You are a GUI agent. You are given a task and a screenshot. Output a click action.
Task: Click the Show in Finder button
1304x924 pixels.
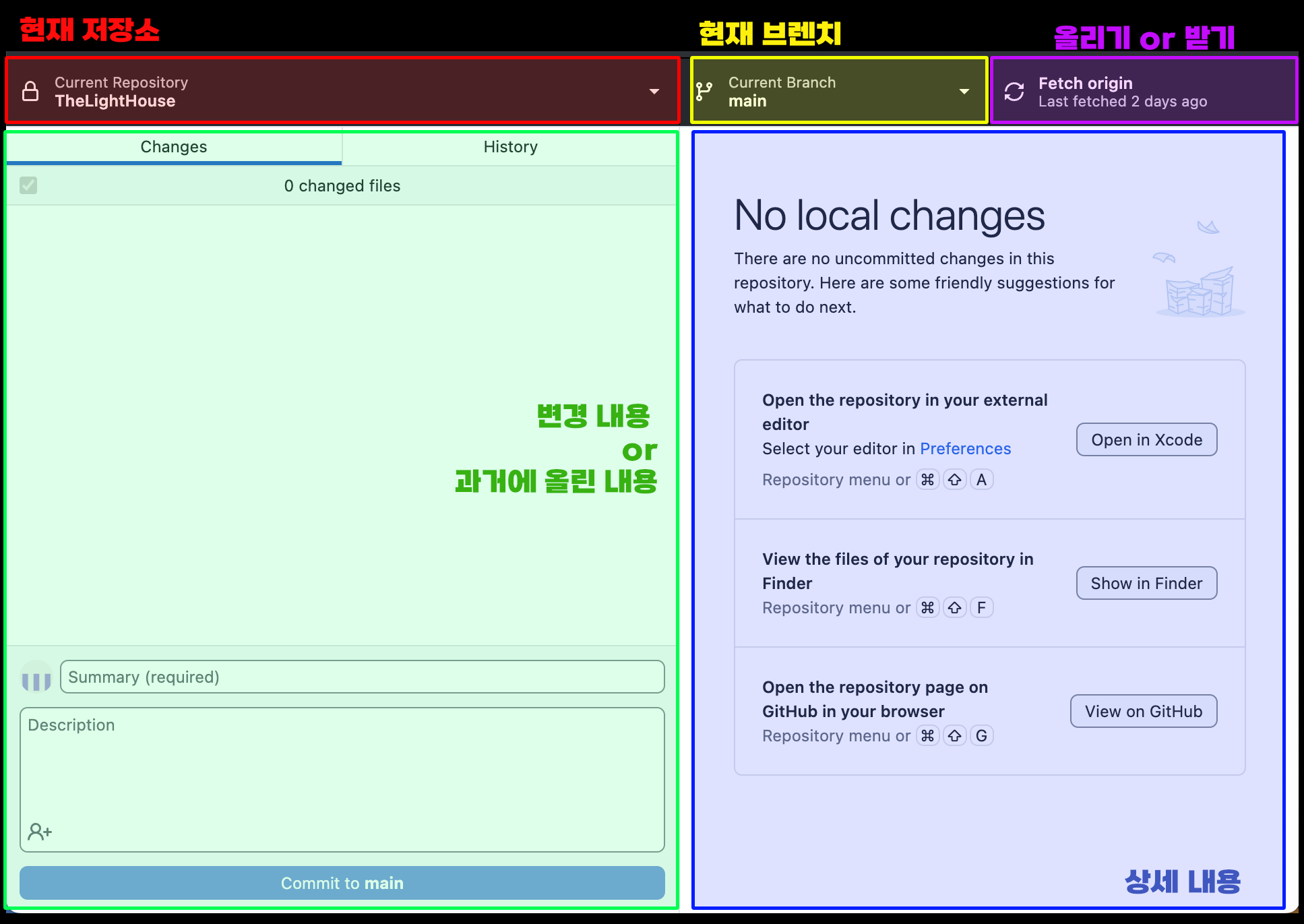pos(1146,584)
